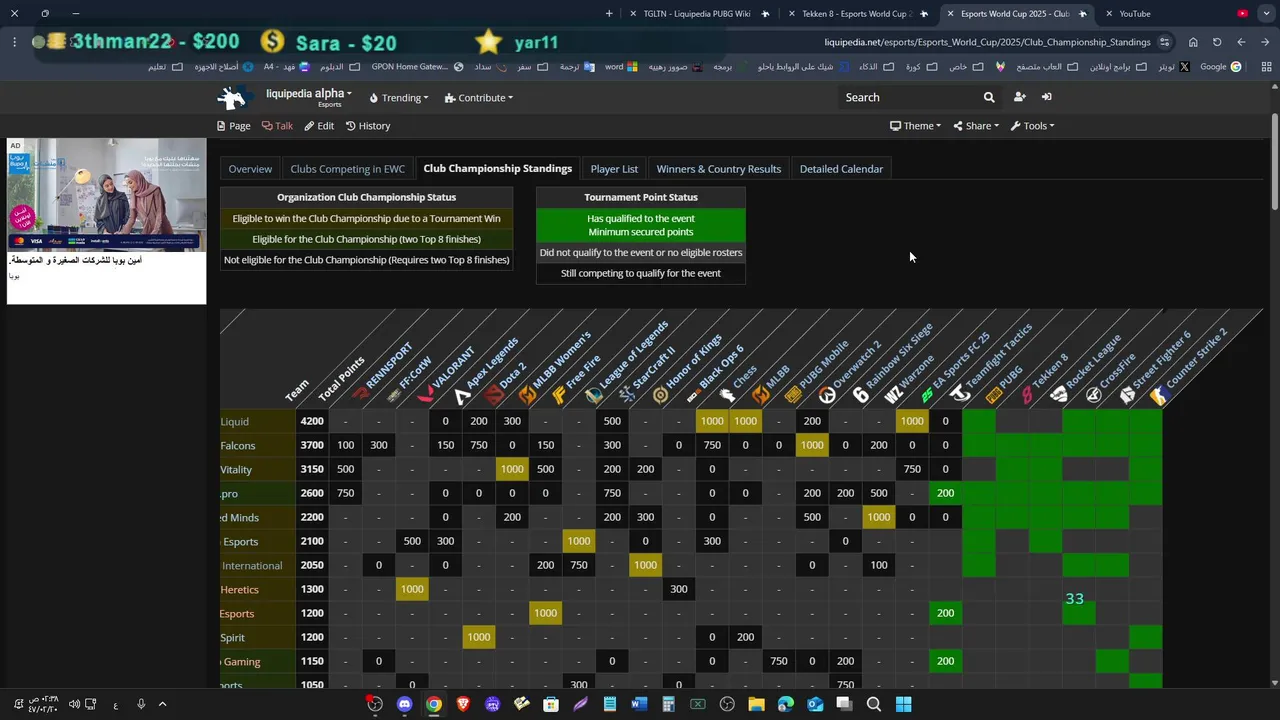Open the Dota 2 icon column header
Image resolution: width=1280 pixels, height=720 pixels.
tap(494, 396)
